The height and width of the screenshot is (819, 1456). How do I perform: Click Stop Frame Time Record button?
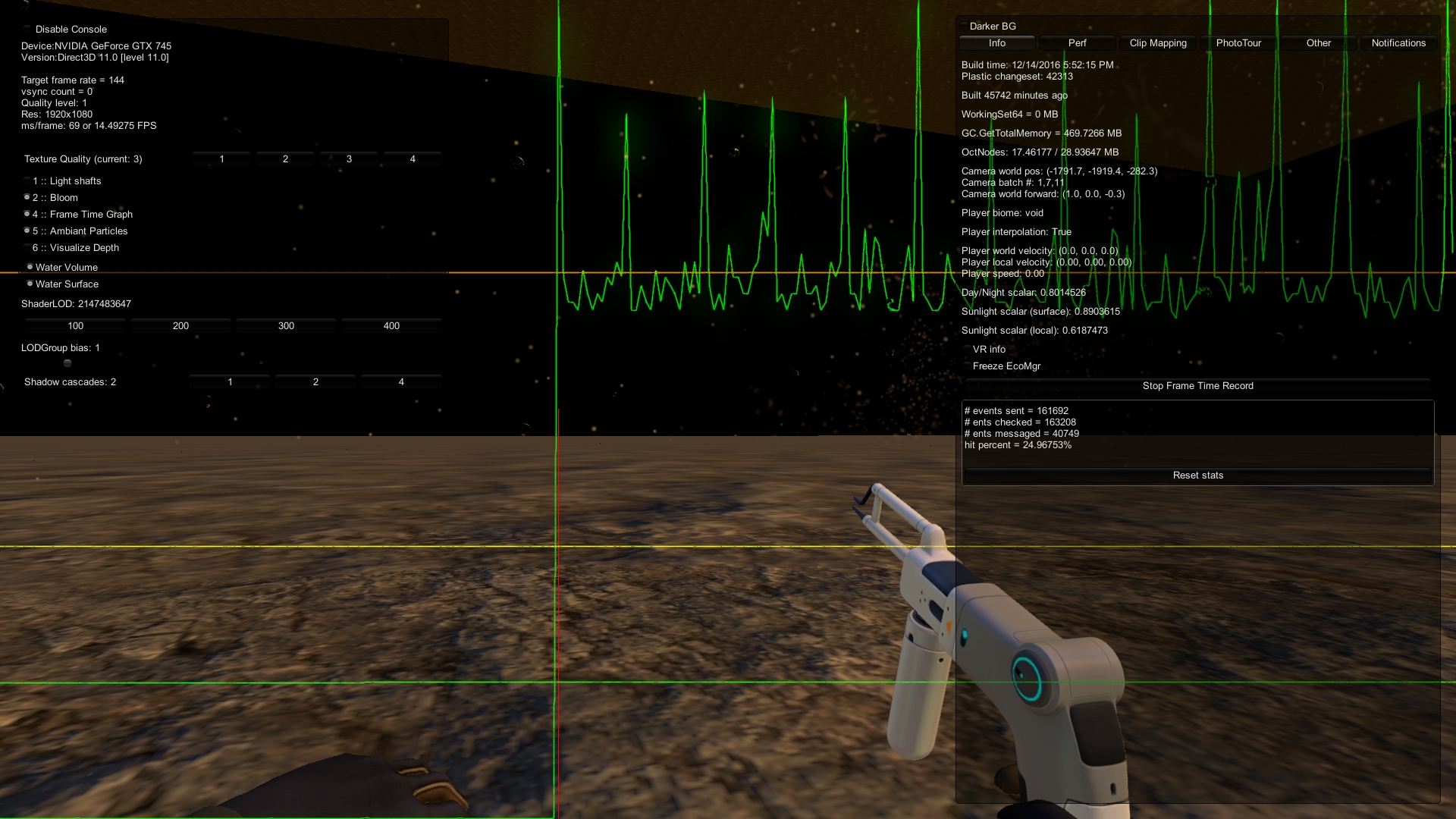click(x=1198, y=386)
